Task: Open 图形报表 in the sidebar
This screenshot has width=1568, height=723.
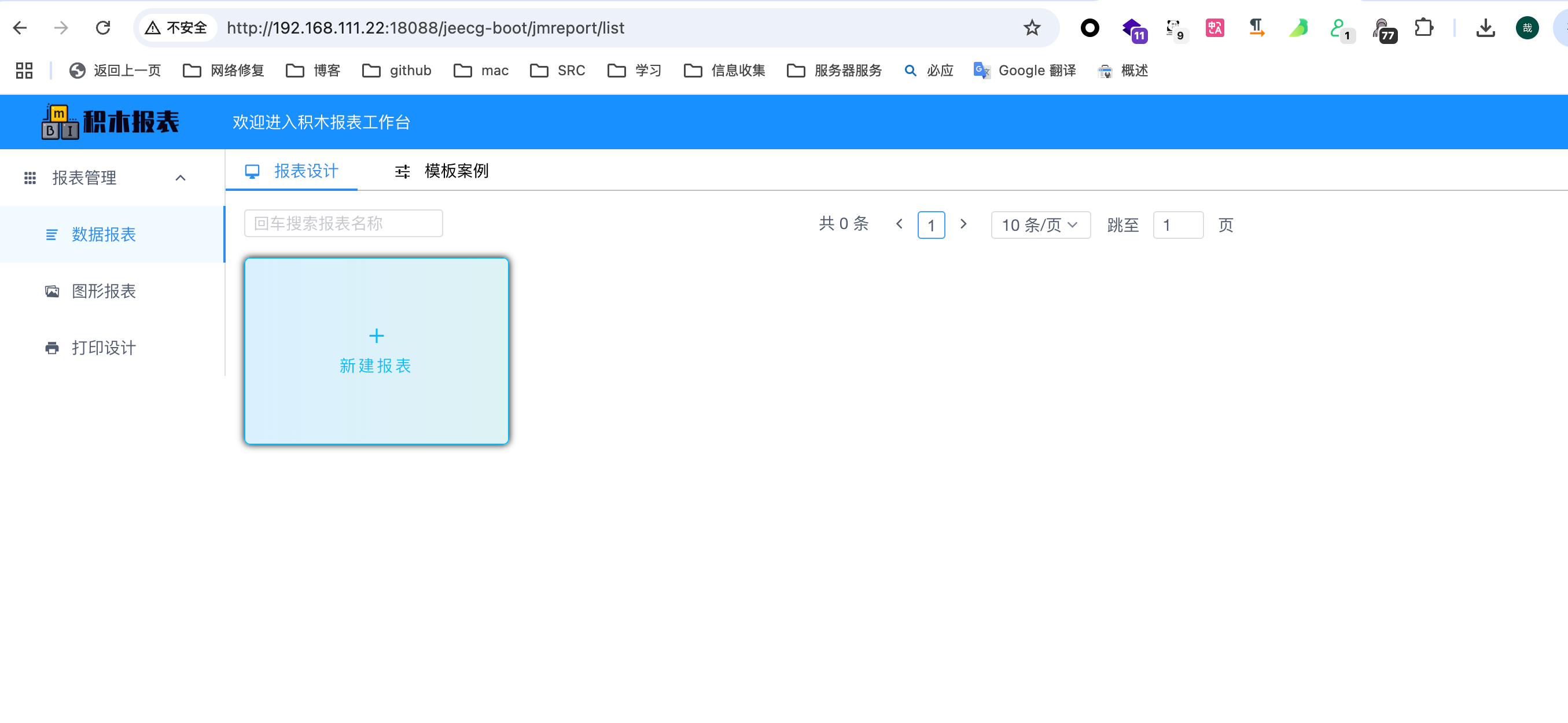Action: pos(104,291)
